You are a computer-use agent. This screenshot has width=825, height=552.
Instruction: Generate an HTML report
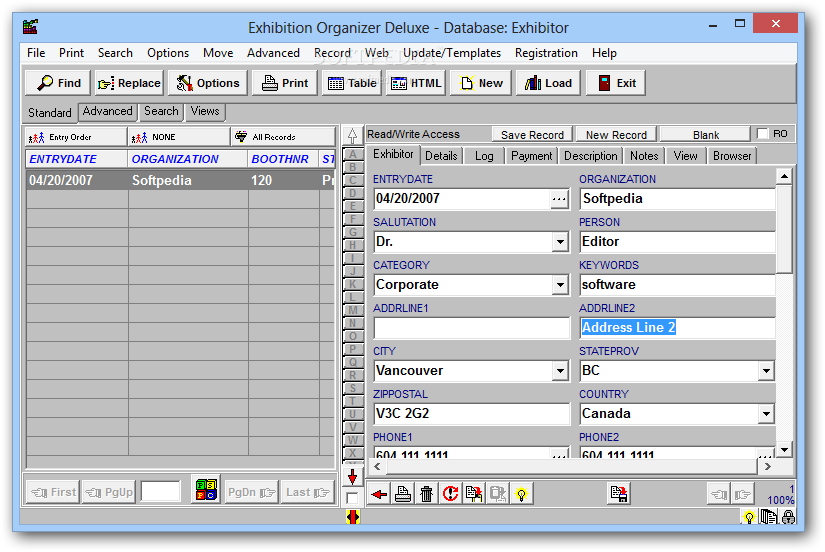click(x=416, y=83)
